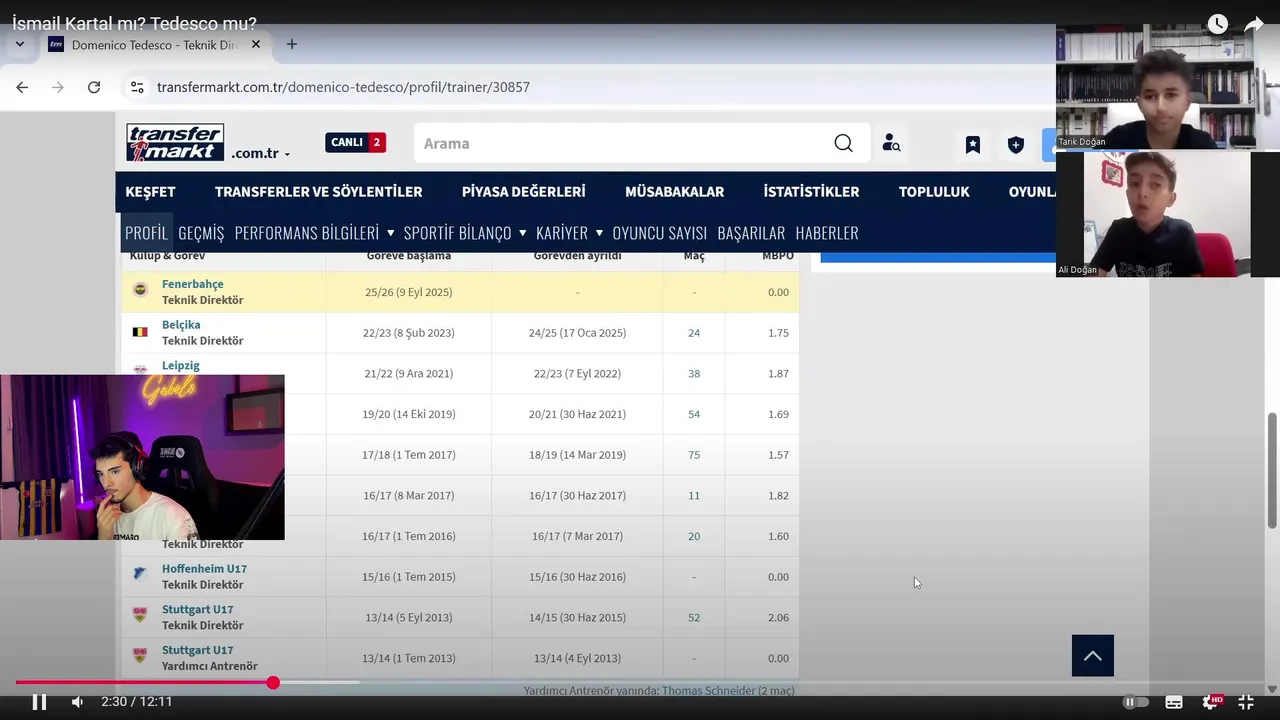The width and height of the screenshot is (1280, 720).
Task: Open the Leipzig club link
Action: pyautogui.click(x=181, y=365)
